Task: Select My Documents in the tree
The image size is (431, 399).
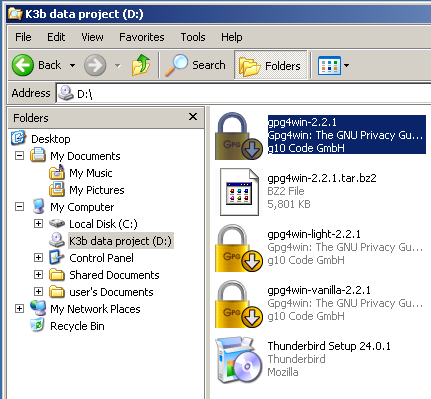Action: click(x=85, y=156)
